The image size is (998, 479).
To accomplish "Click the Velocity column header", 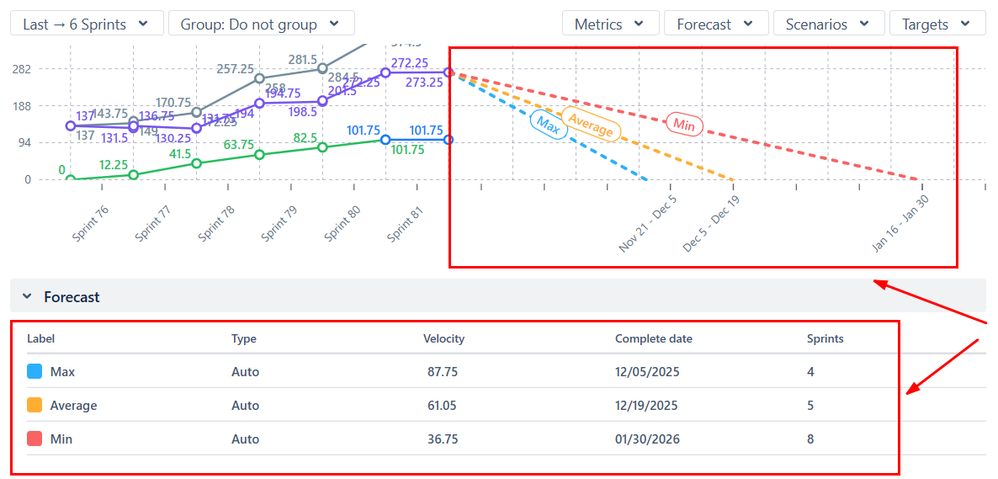I will click(x=443, y=339).
